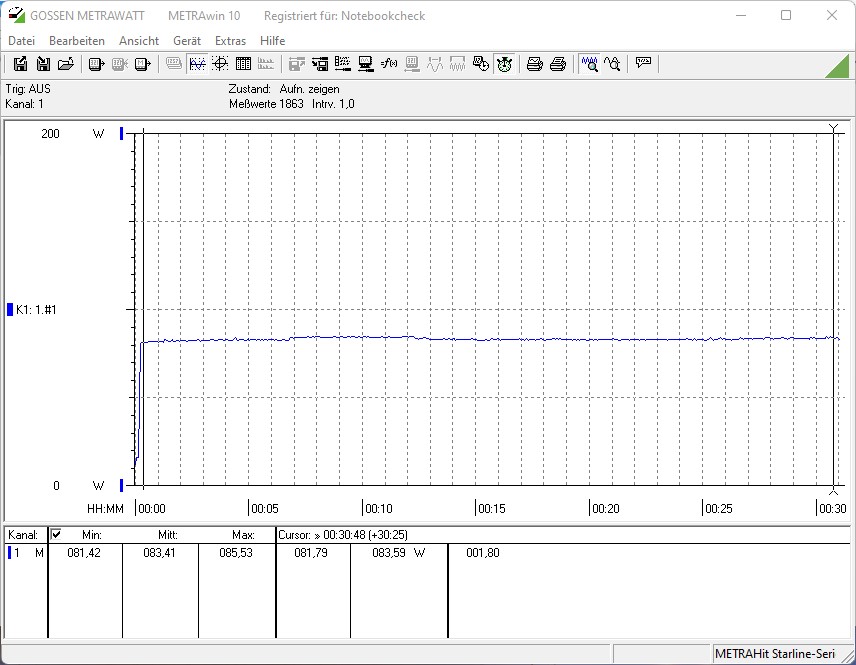The image size is (856, 665).
Task: Click the Trig: AUS status text
Action: coord(28,88)
